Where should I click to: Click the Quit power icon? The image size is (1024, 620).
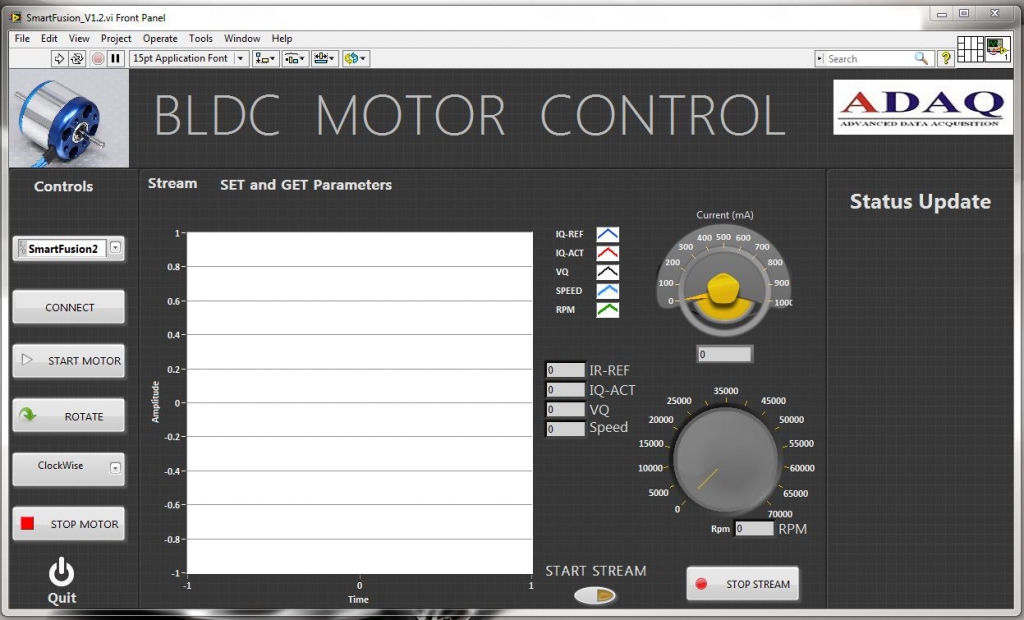click(x=62, y=573)
